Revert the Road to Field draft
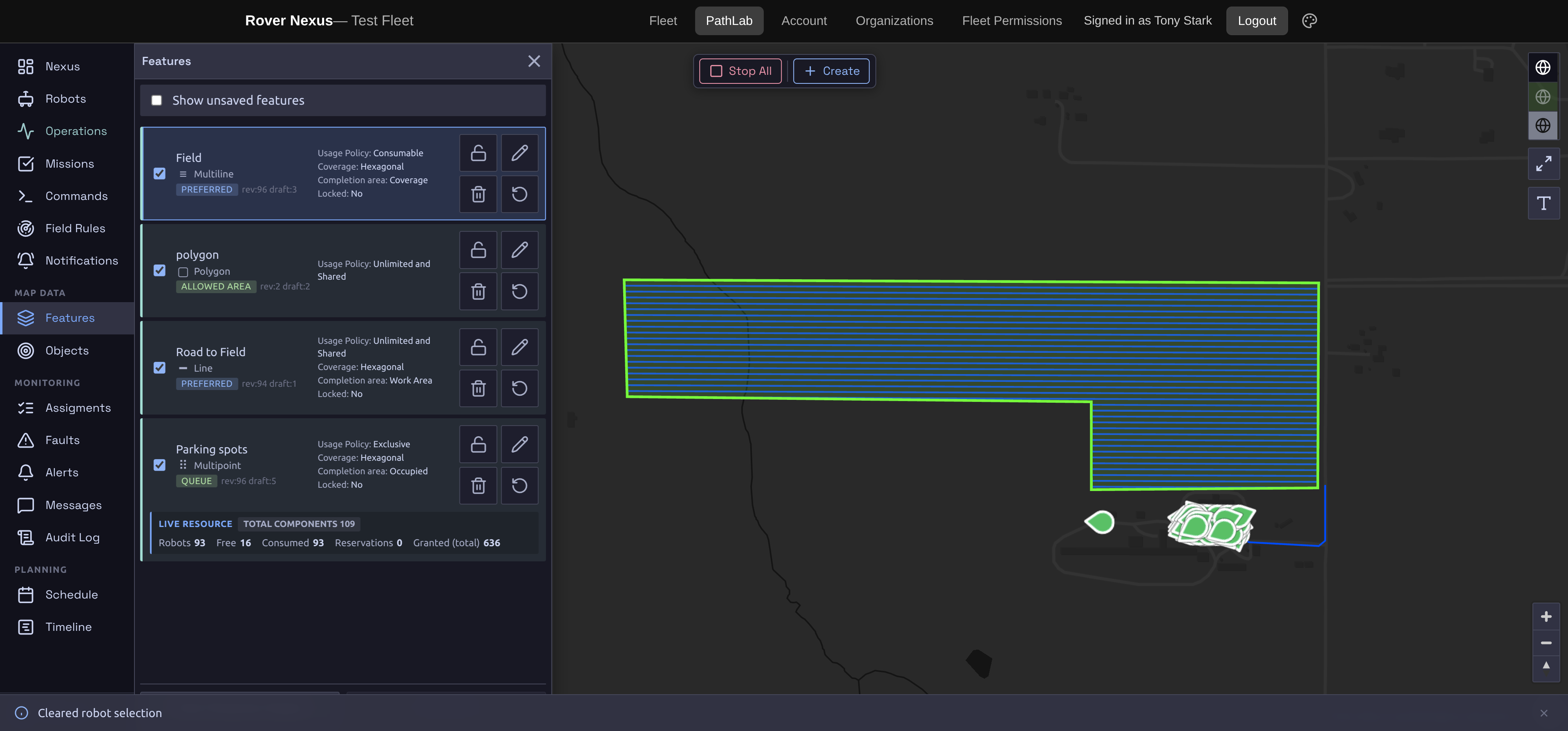The height and width of the screenshot is (731, 1568). pos(519,388)
